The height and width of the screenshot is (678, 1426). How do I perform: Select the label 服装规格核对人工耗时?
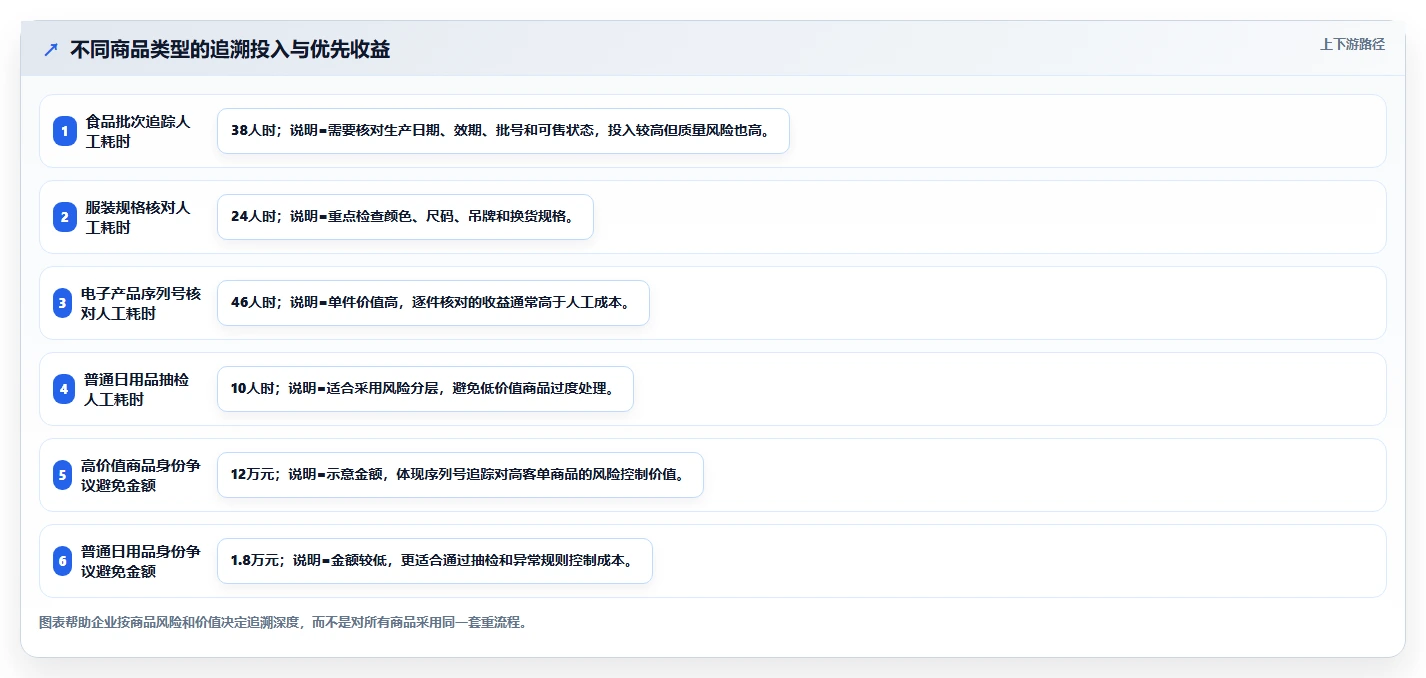point(137,217)
